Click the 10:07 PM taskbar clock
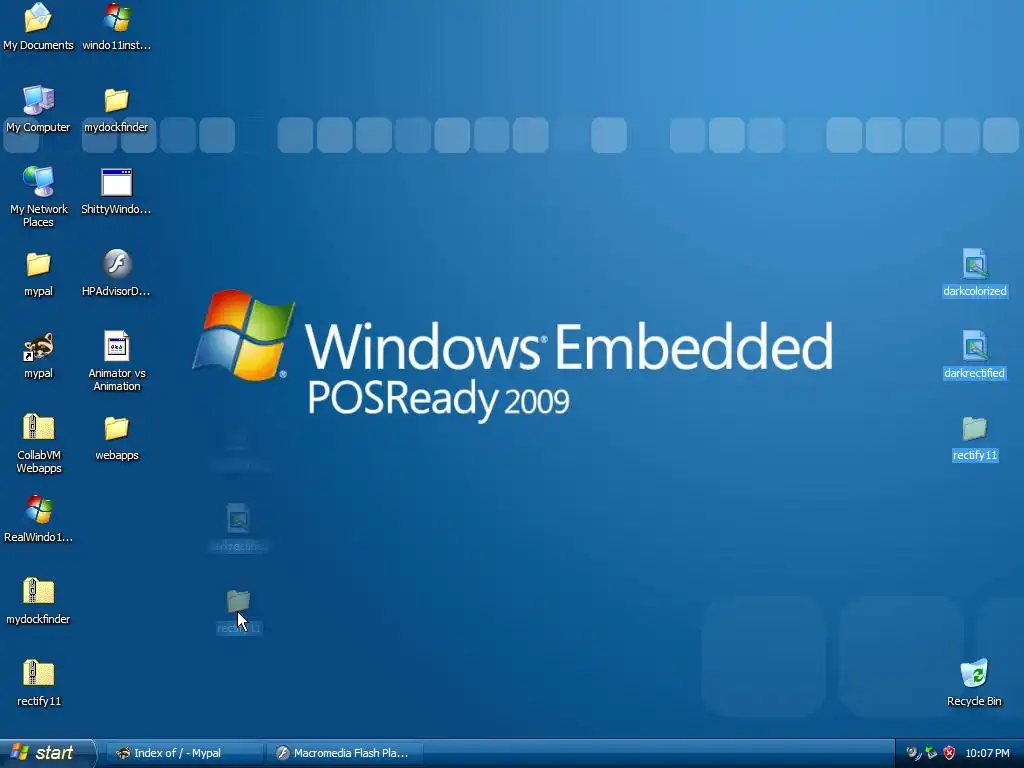This screenshot has height=768, width=1024. pyautogui.click(x=987, y=753)
